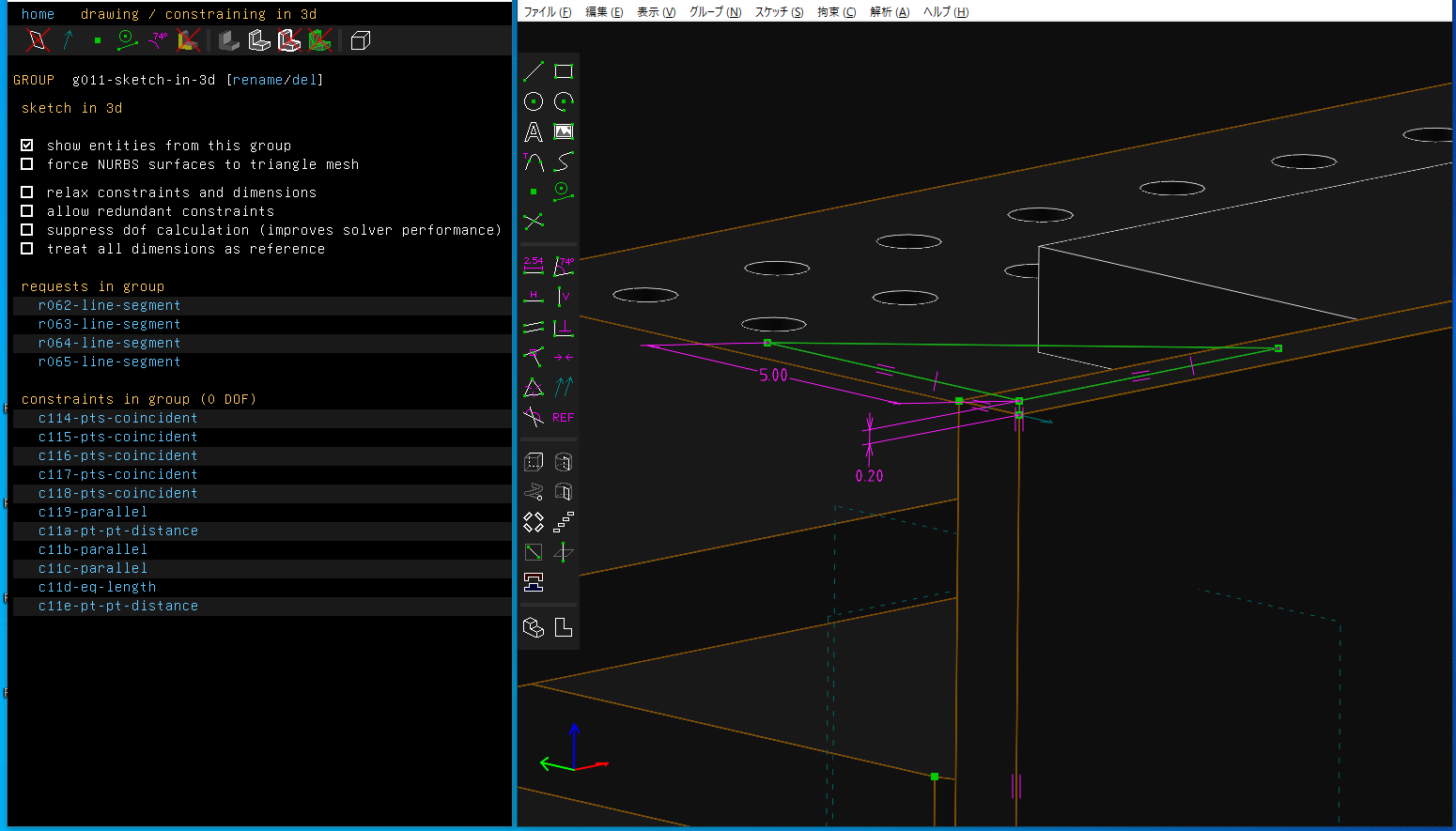Apply the perpendicular constraint tool

(x=564, y=328)
